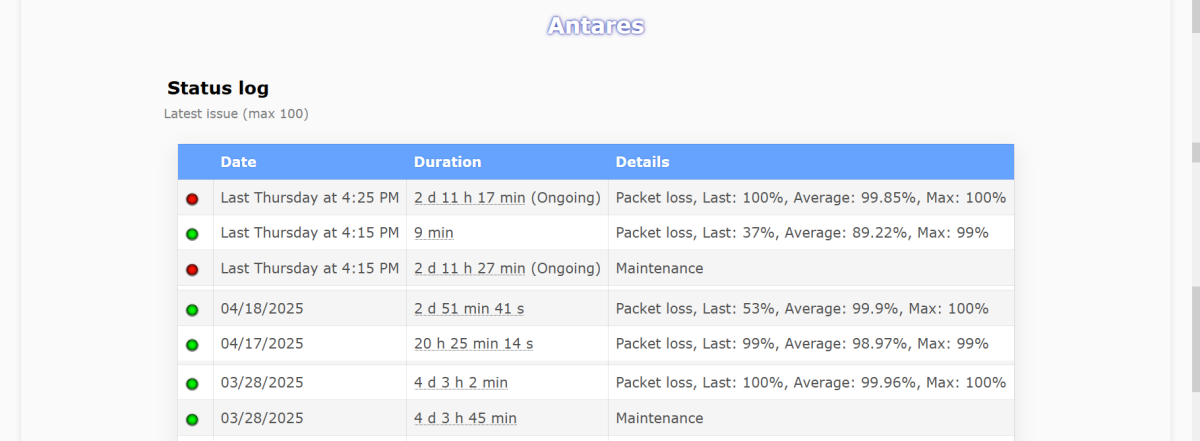
Task: Click the 04/18/2025 date cell
Action: pyautogui.click(x=310, y=308)
